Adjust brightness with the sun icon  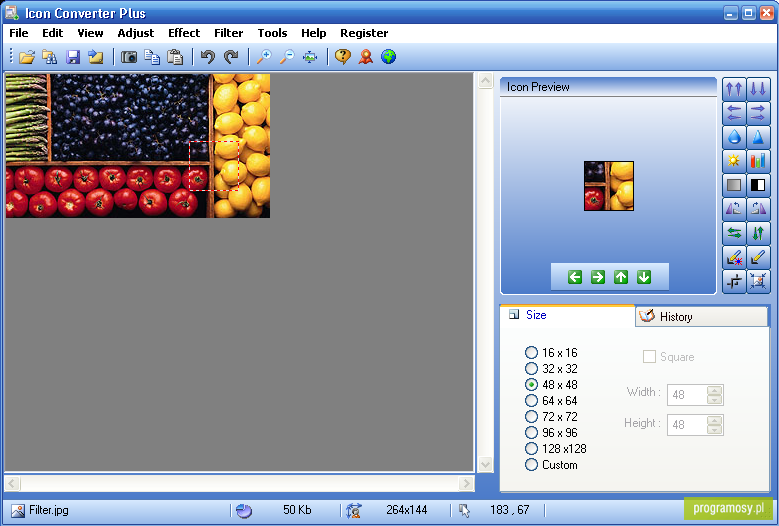tap(734, 160)
